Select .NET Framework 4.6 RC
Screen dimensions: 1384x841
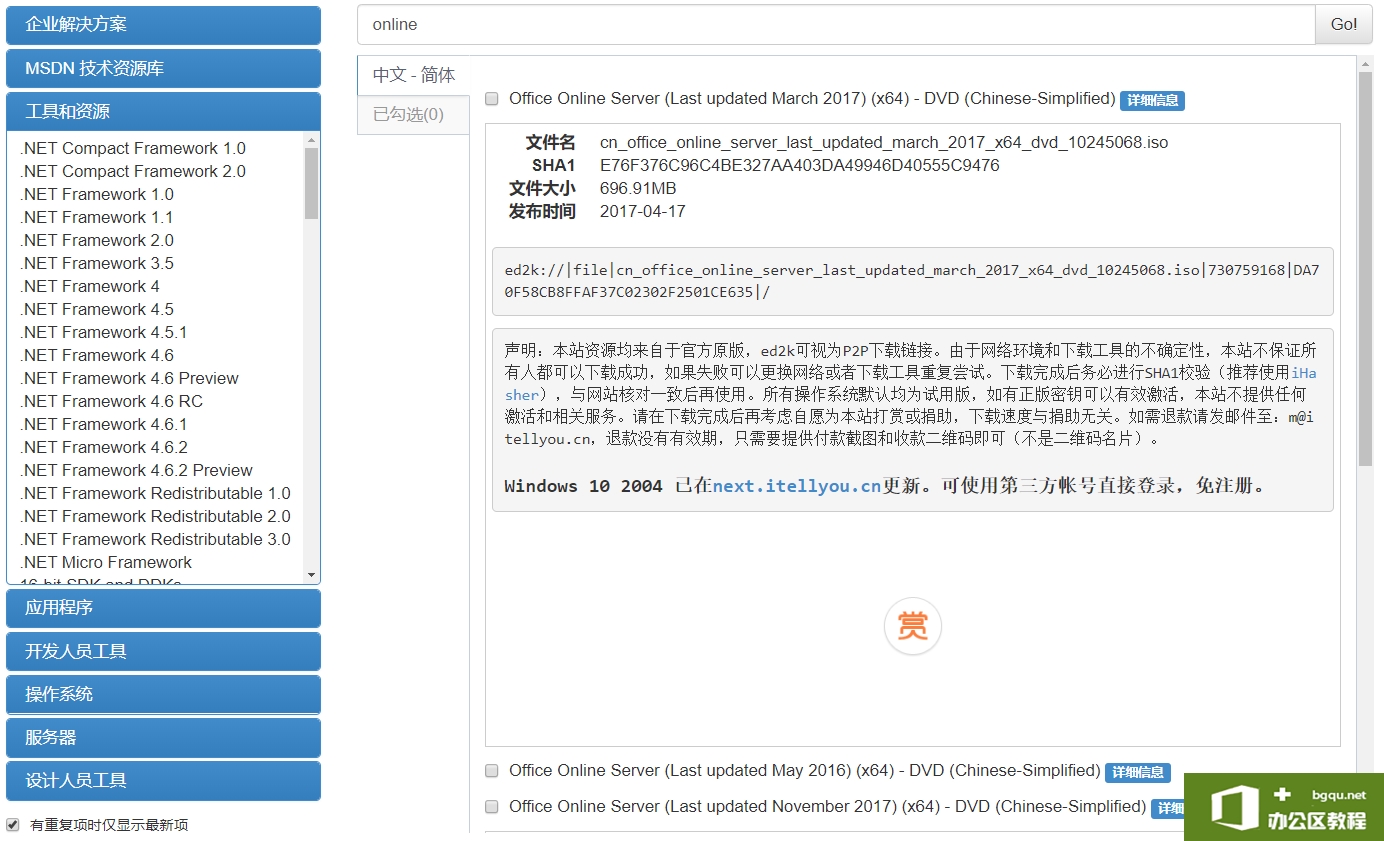click(111, 401)
